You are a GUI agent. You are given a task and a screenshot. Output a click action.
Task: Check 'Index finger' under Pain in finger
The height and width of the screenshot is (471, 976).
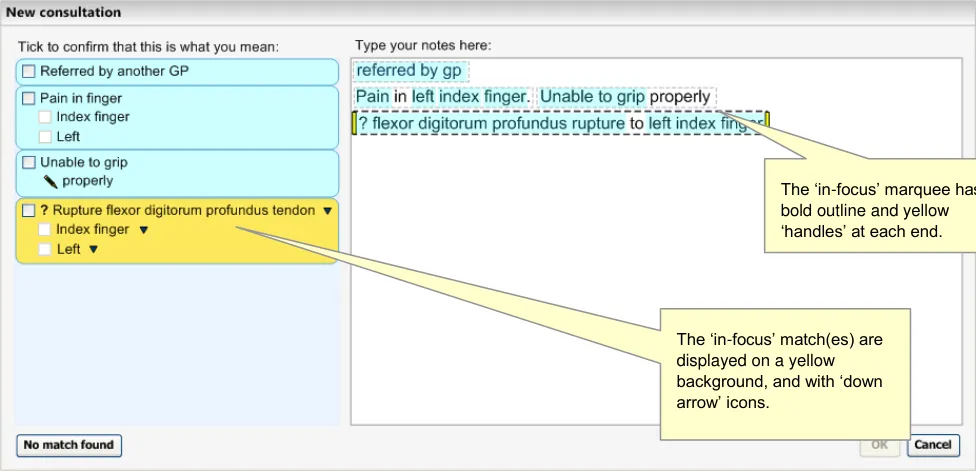click(x=45, y=117)
